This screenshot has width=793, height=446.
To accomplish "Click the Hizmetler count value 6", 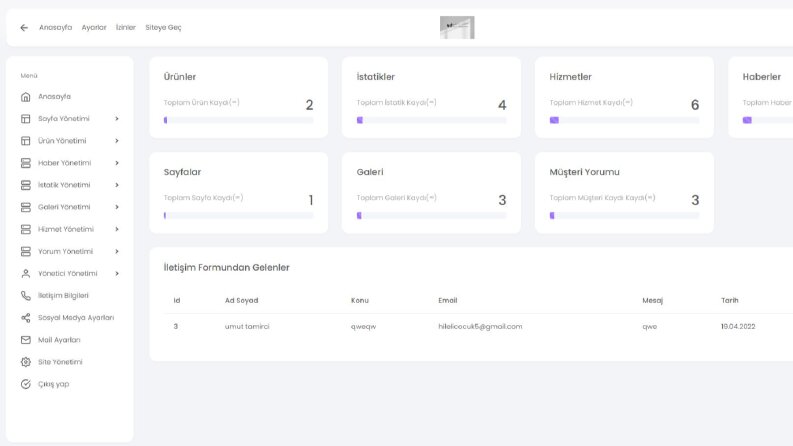I will pos(695,105).
